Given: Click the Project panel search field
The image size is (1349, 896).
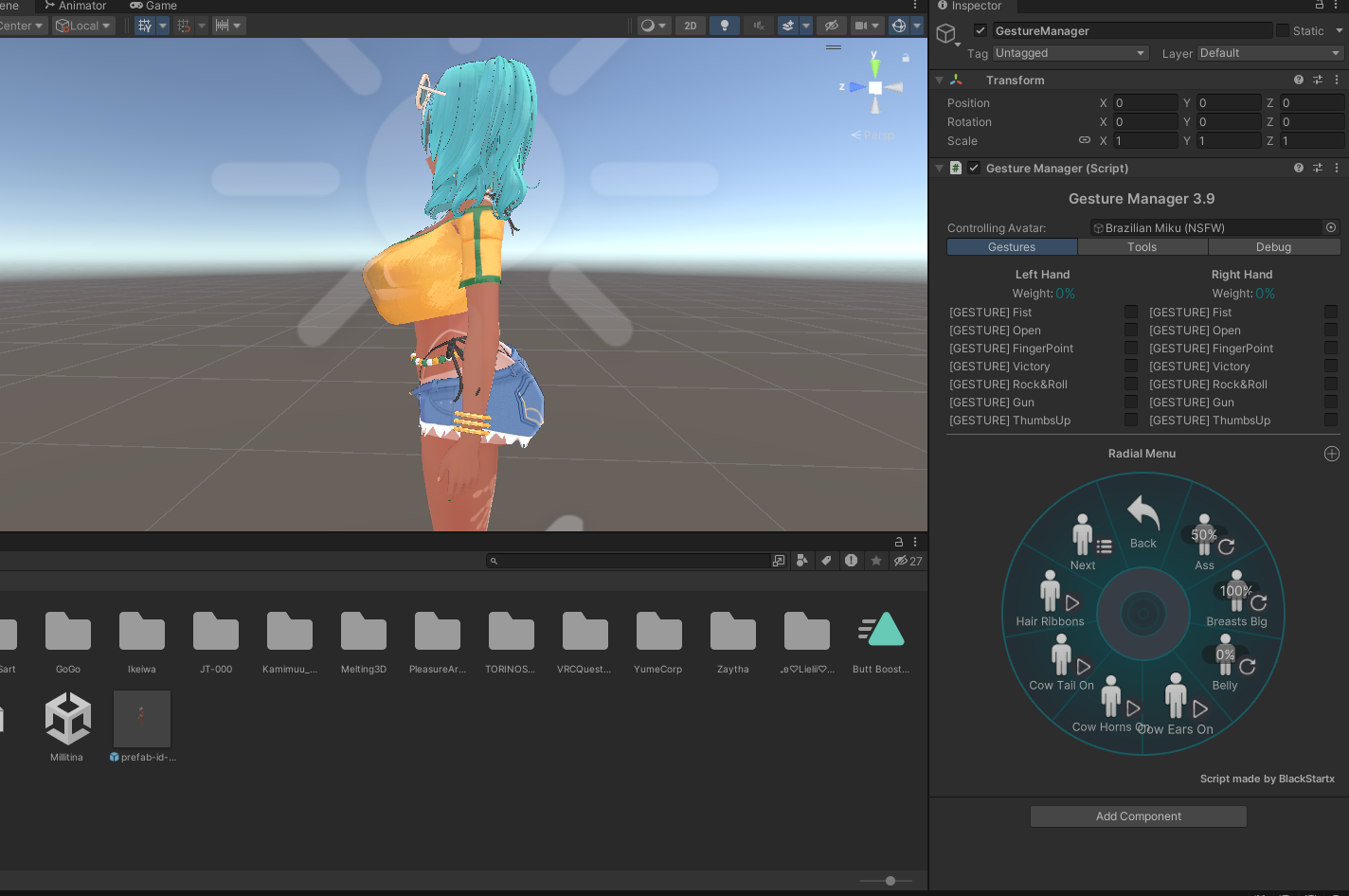Looking at the screenshot, I should [629, 561].
